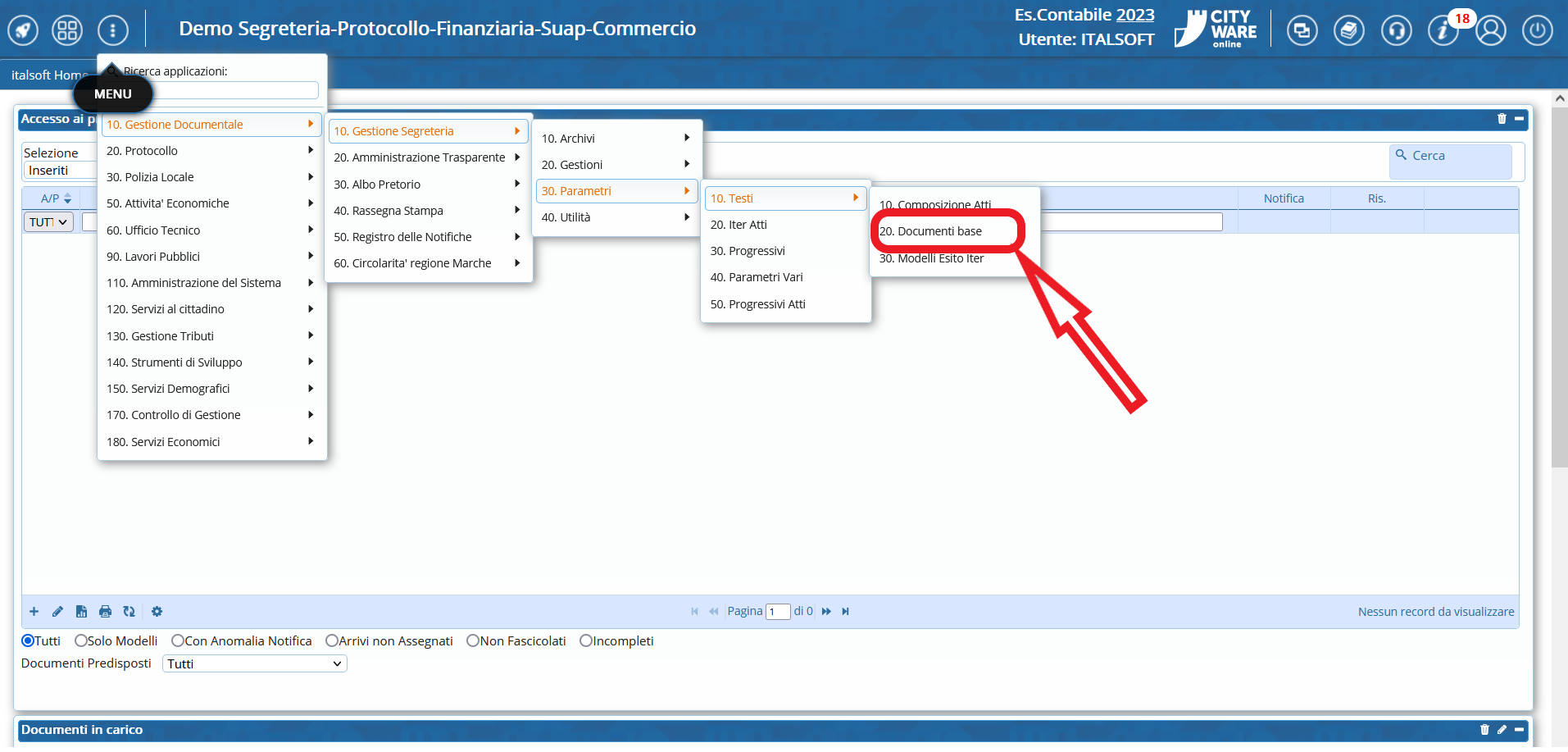Image resolution: width=1568 pixels, height=752 pixels.
Task: Go to previous page of grid
Action: tap(714, 612)
